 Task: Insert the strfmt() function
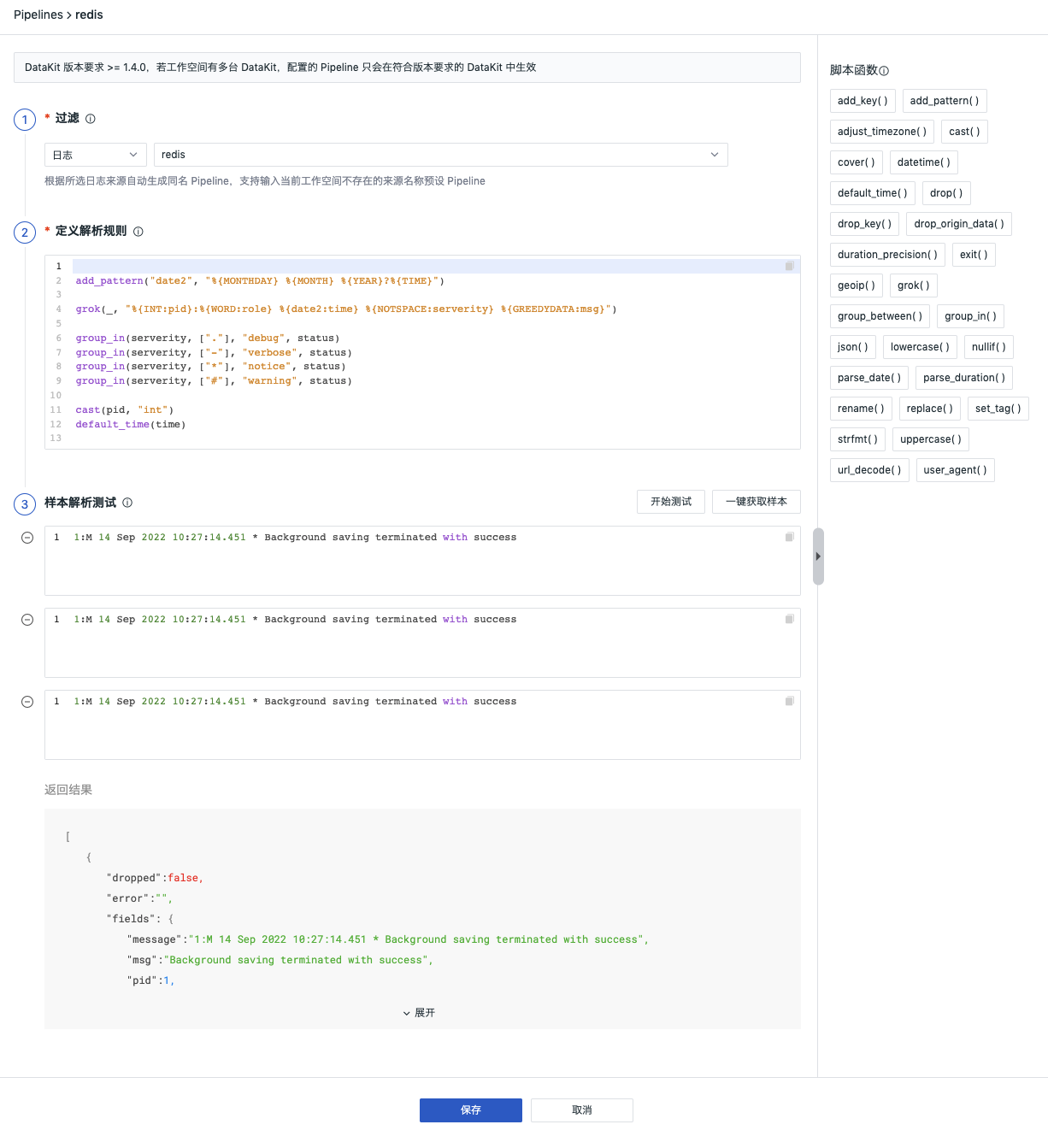click(x=857, y=439)
